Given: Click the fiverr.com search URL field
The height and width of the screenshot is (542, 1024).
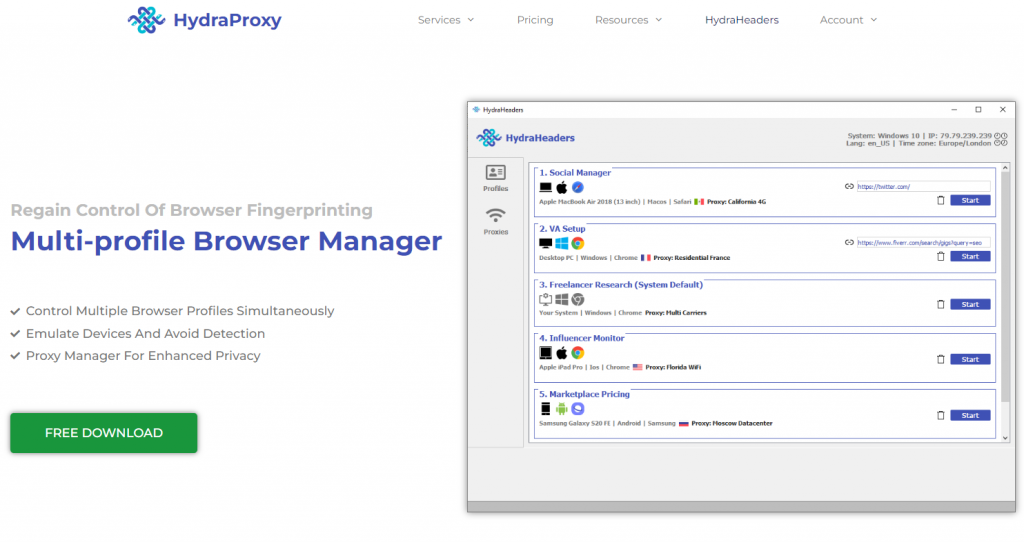Looking at the screenshot, I should [x=923, y=243].
